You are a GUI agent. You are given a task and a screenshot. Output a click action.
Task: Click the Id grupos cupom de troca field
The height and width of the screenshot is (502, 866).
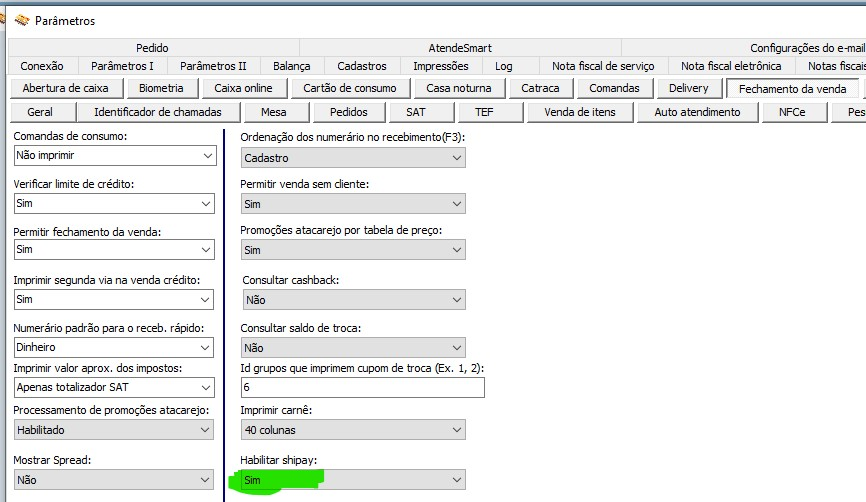coord(363,388)
